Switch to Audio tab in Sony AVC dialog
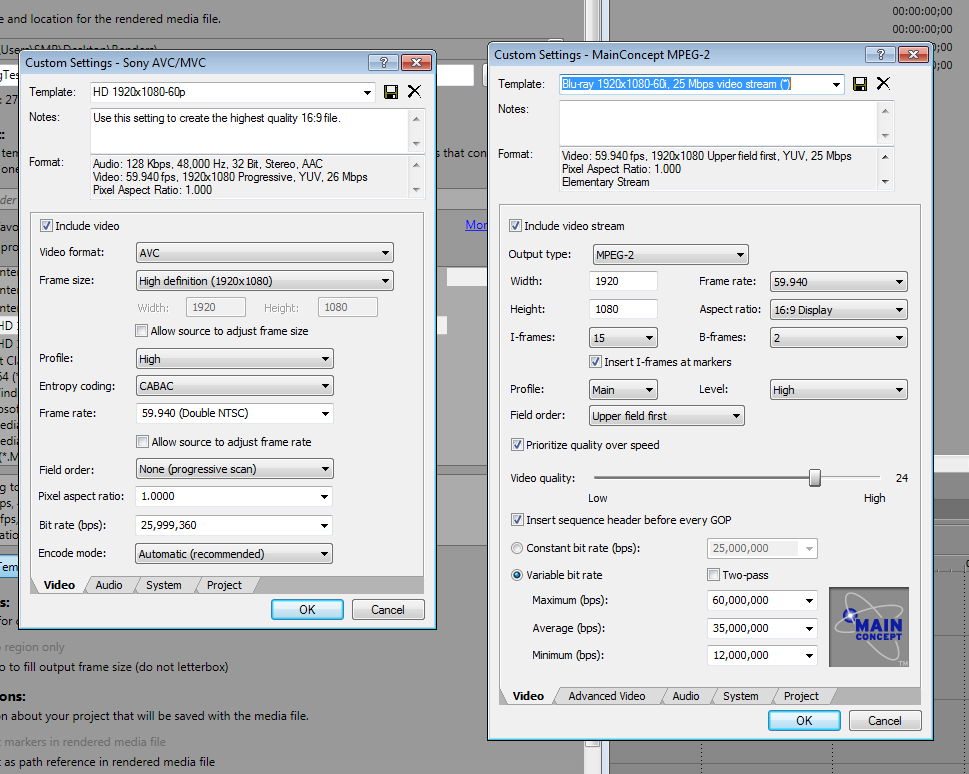Viewport: 969px width, 774px height. tap(109, 585)
